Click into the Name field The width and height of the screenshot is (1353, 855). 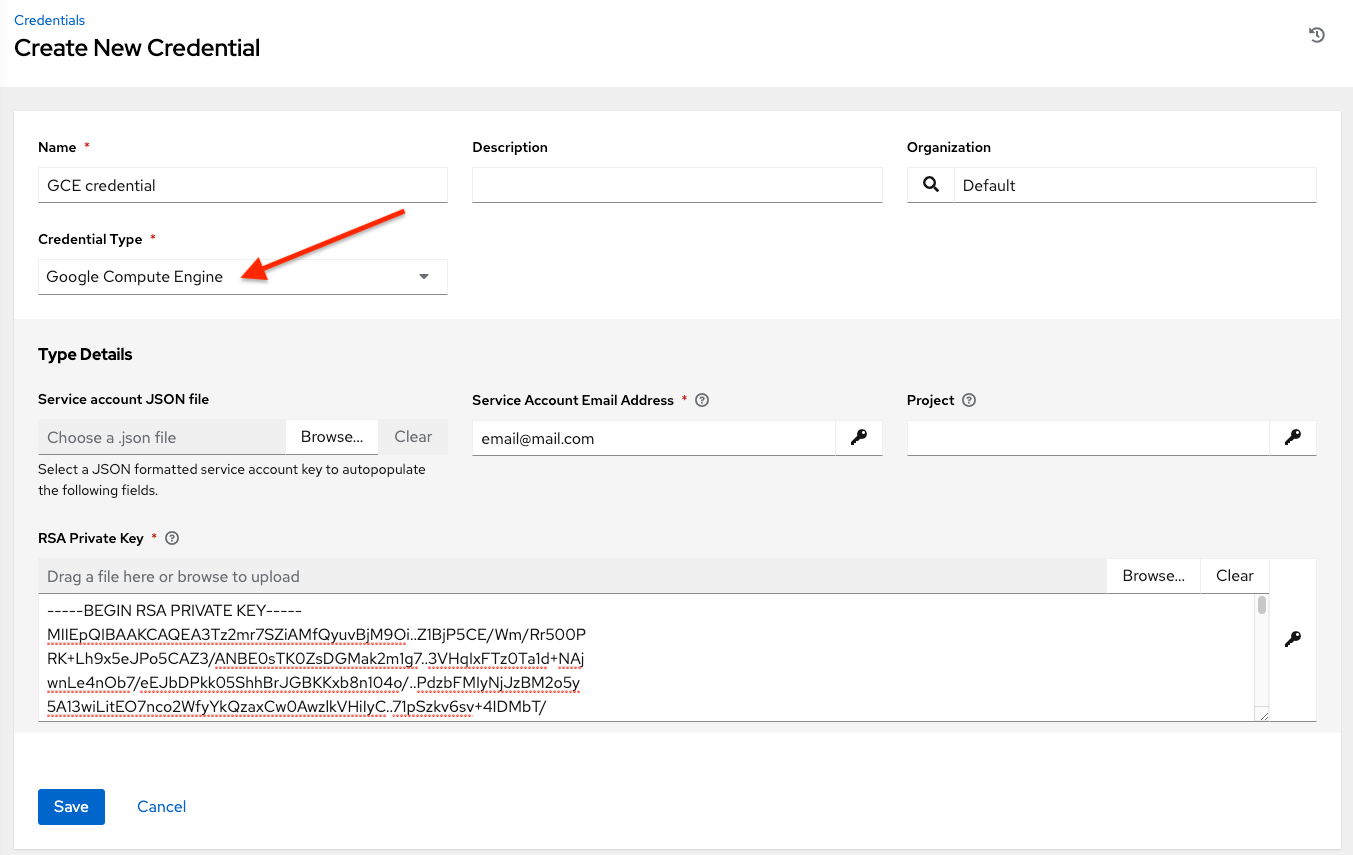242,185
